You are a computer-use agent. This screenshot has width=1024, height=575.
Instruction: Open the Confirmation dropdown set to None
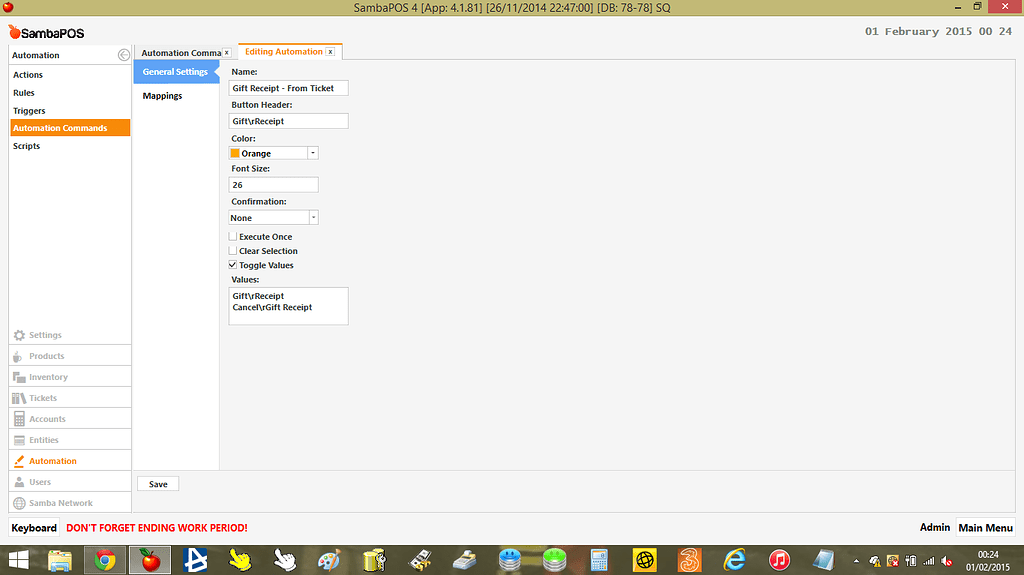point(313,217)
